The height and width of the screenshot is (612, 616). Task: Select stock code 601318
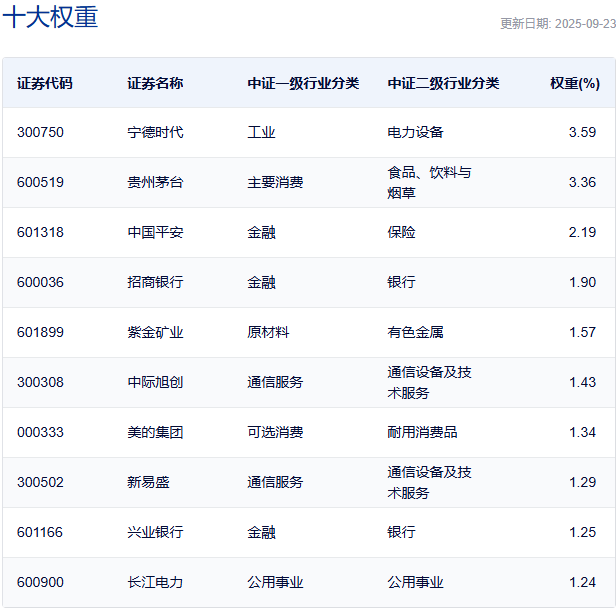(40, 232)
